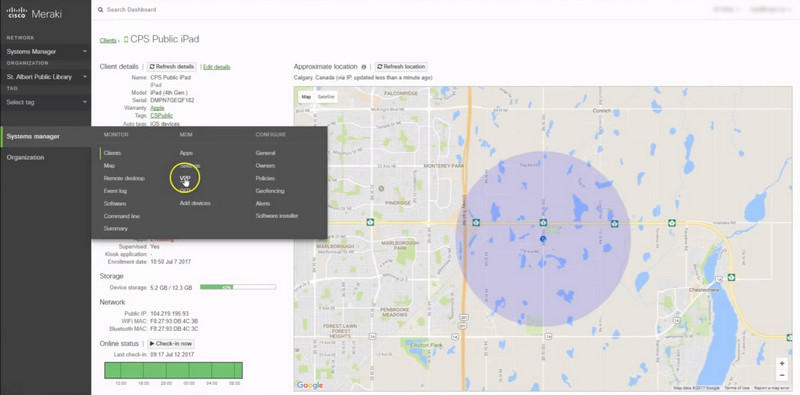Click the CPS Public iPad page title

point(165,39)
